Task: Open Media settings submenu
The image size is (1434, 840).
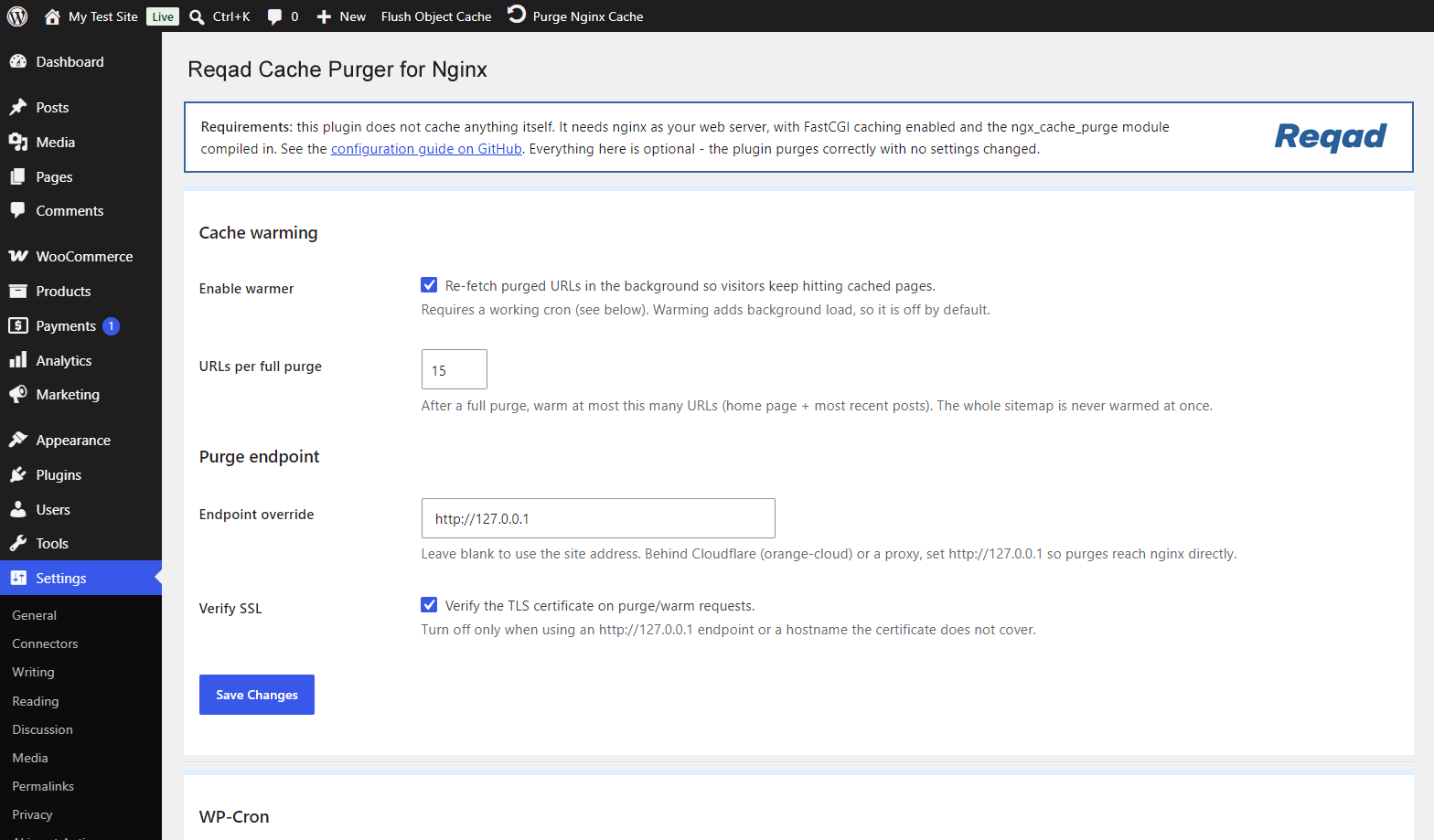Action: point(30,758)
